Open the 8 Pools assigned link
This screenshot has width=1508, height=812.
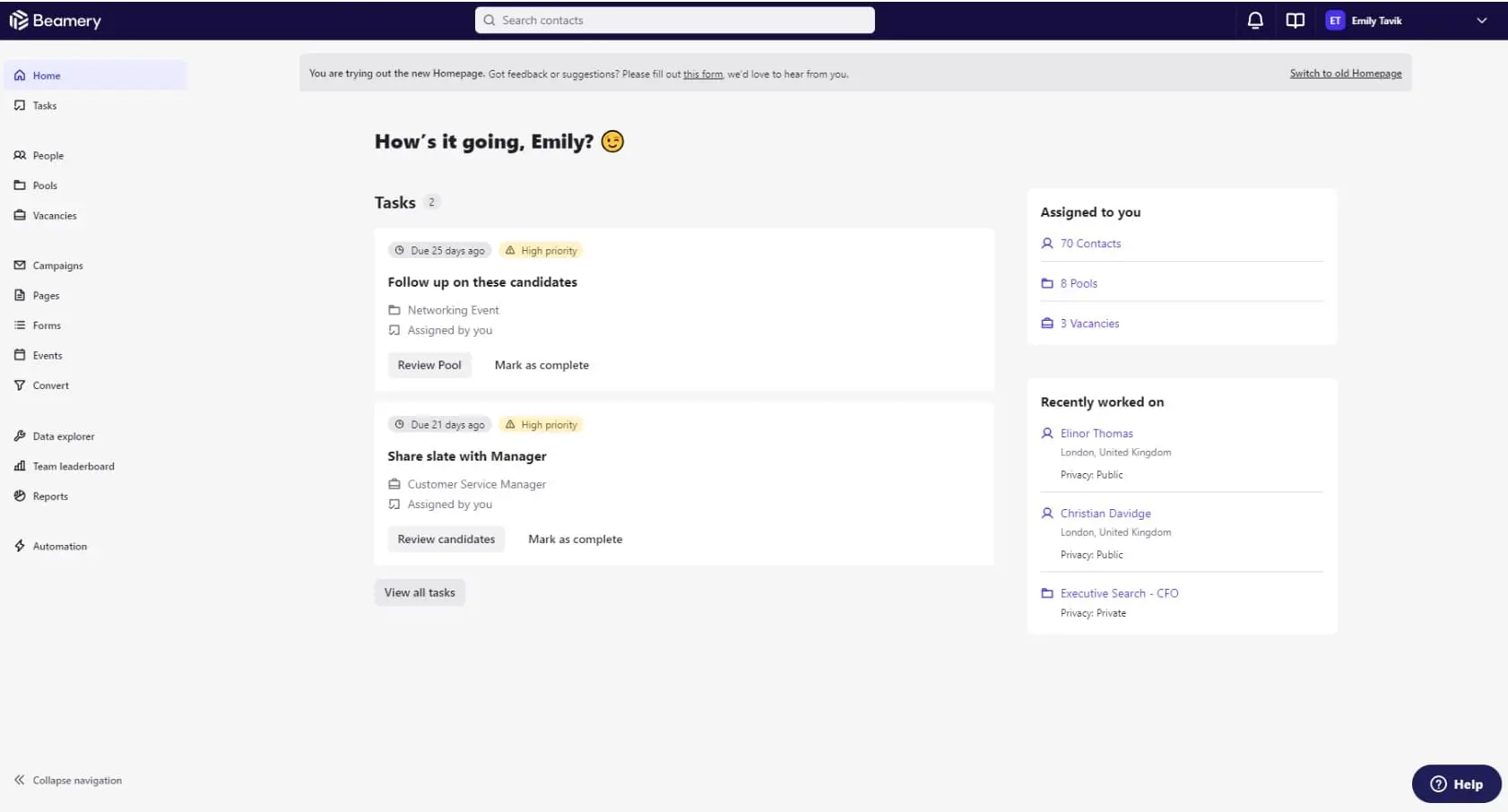click(1079, 283)
